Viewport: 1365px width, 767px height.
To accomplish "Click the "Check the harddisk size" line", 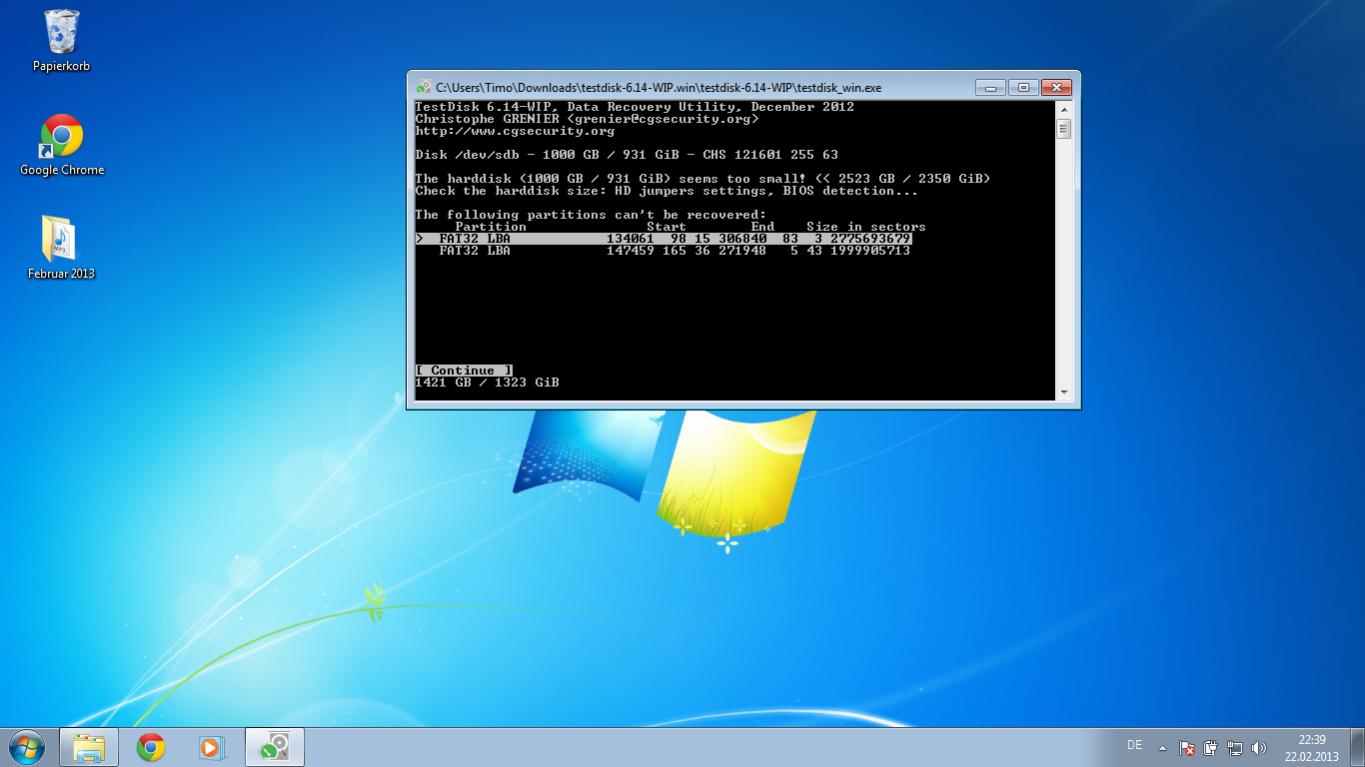I will pos(667,191).
